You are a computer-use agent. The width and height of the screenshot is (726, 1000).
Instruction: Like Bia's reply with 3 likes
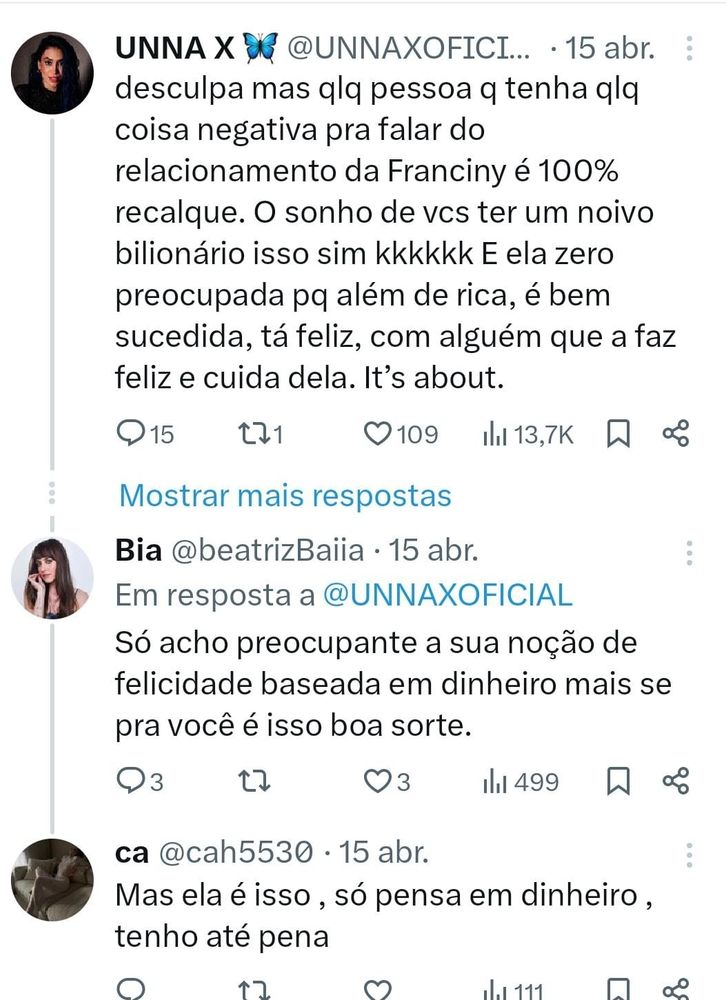(387, 781)
